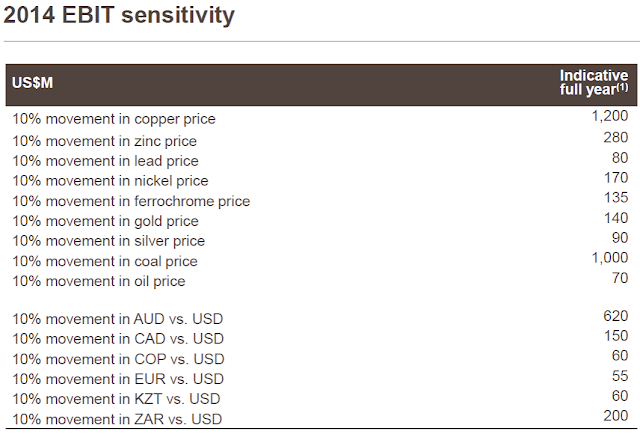This screenshot has height=434, width=640.
Task: Click the 150 CAD sensitivity value
Action: pyautogui.click(x=615, y=335)
